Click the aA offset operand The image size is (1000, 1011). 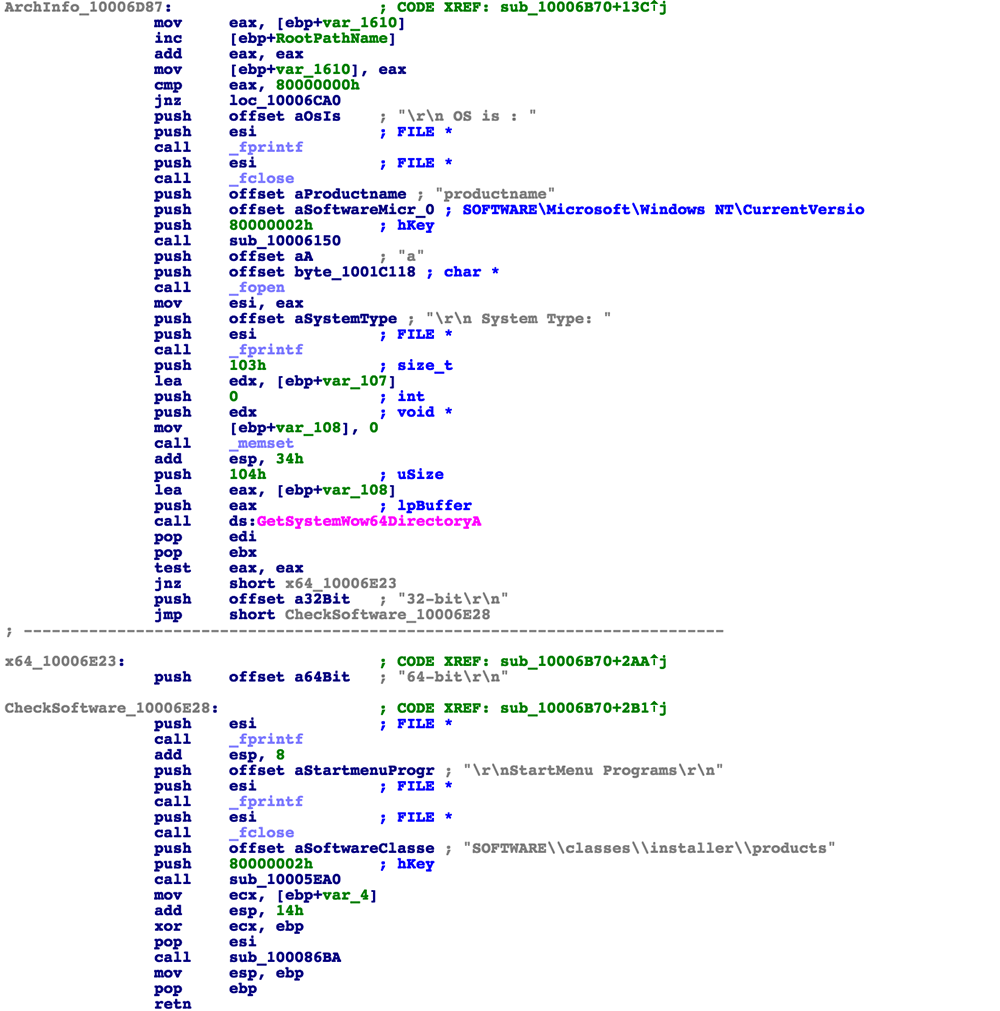tap(304, 257)
